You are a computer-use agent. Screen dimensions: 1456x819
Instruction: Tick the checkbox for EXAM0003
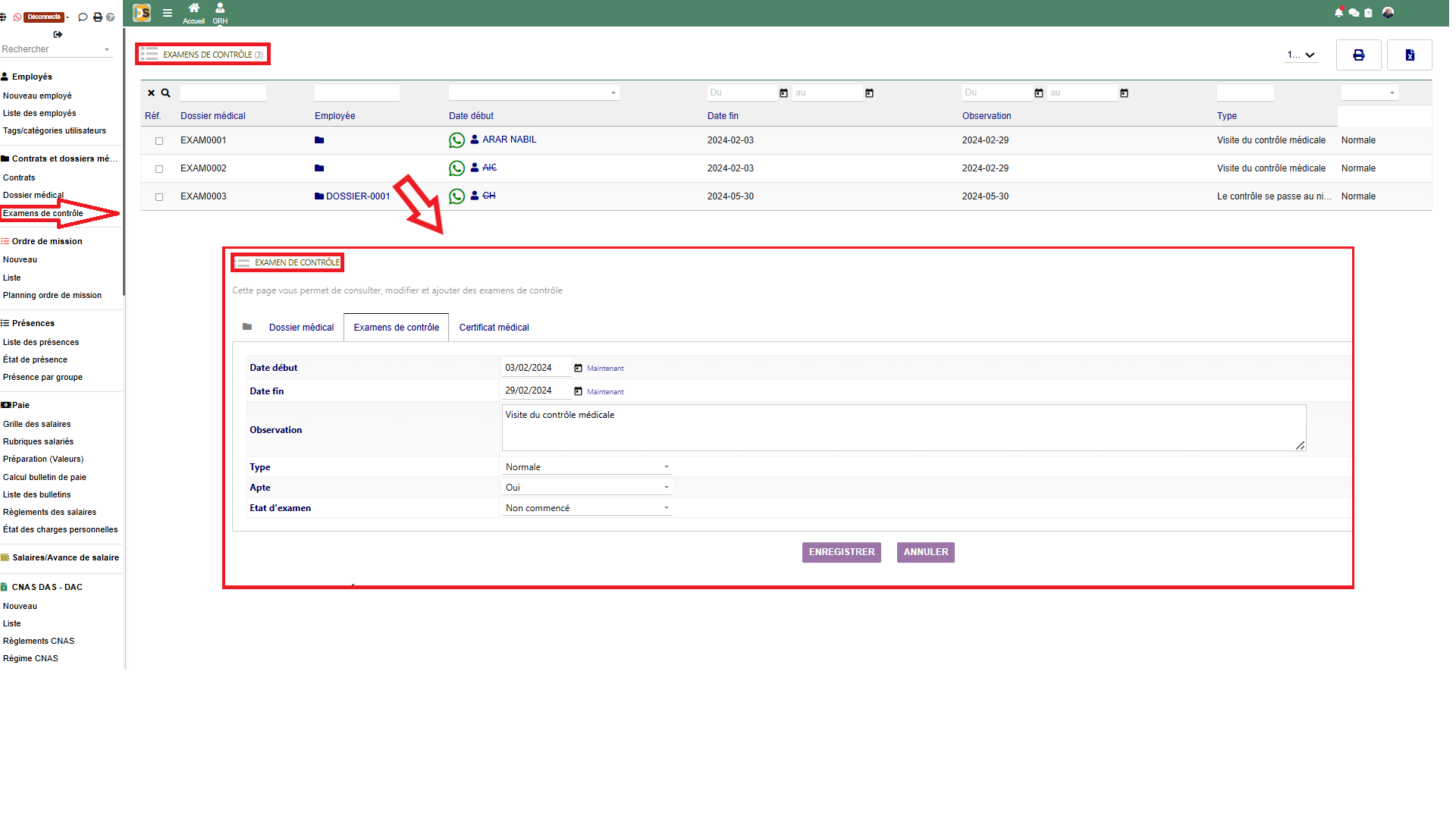[159, 197]
